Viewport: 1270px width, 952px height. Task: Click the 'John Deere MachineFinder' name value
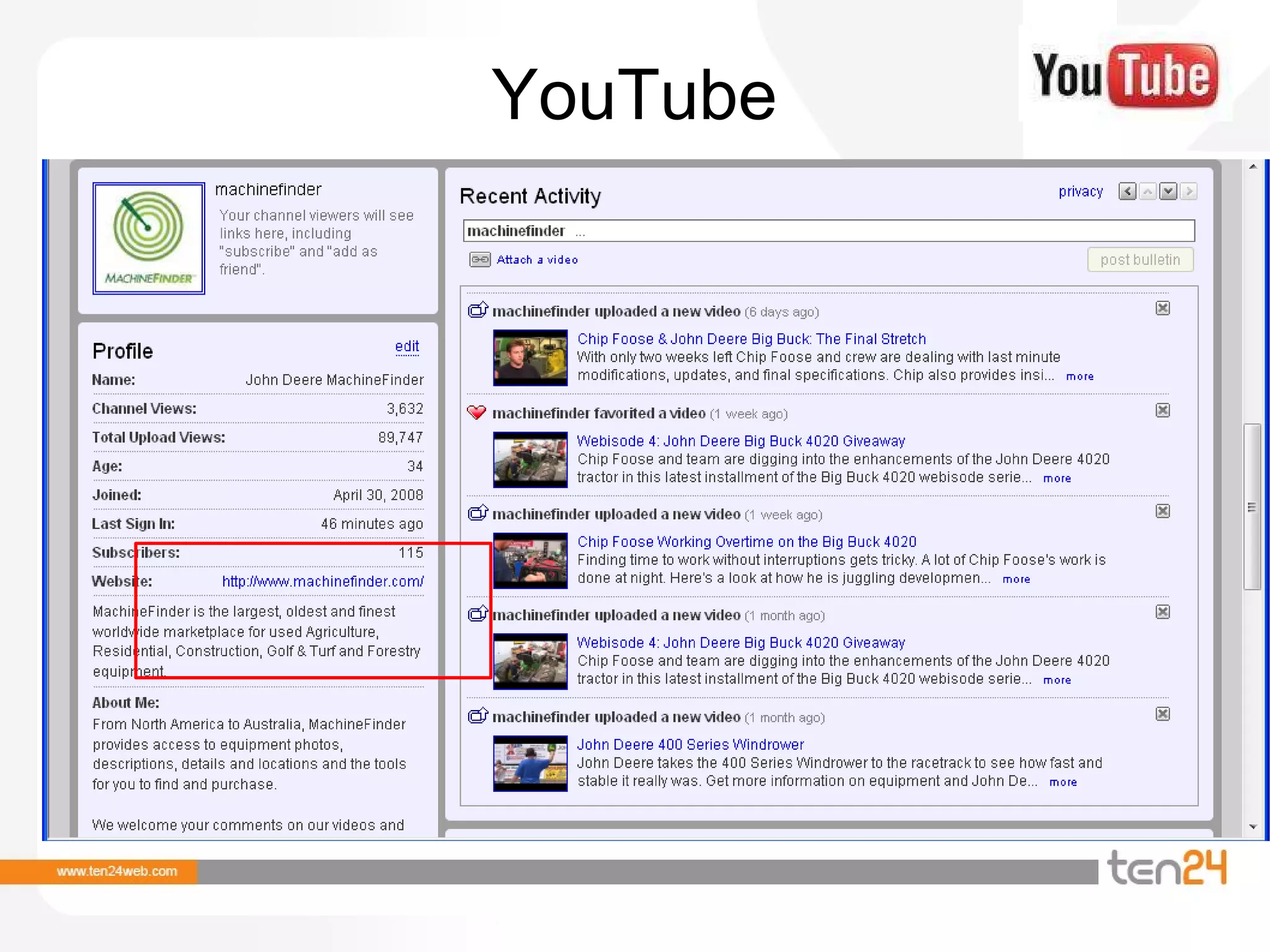point(335,380)
